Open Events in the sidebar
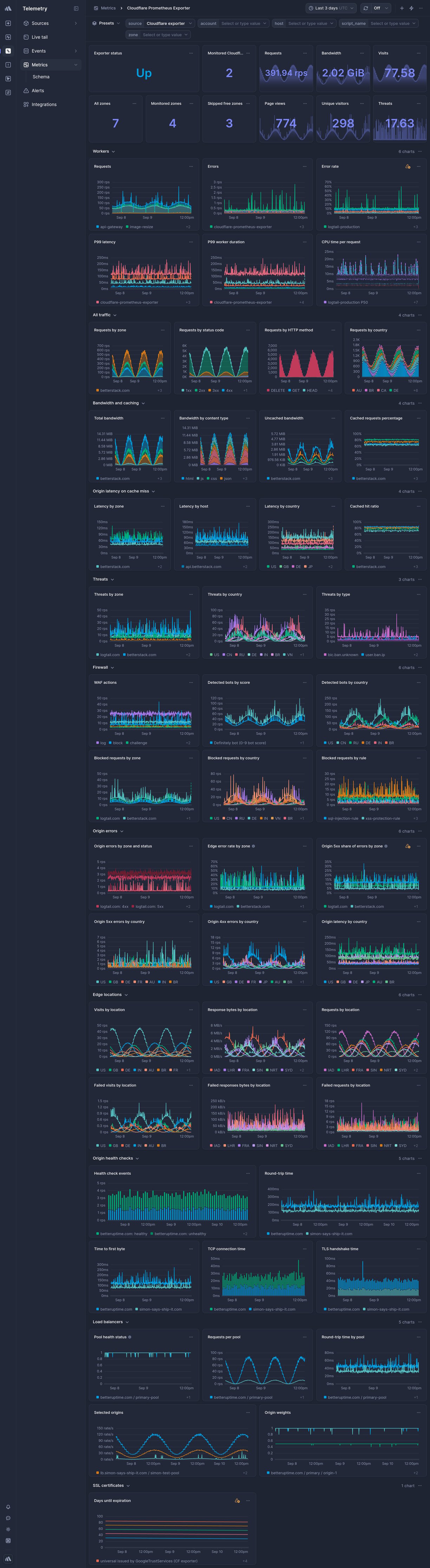This screenshot has height=1568, width=430. (51, 51)
